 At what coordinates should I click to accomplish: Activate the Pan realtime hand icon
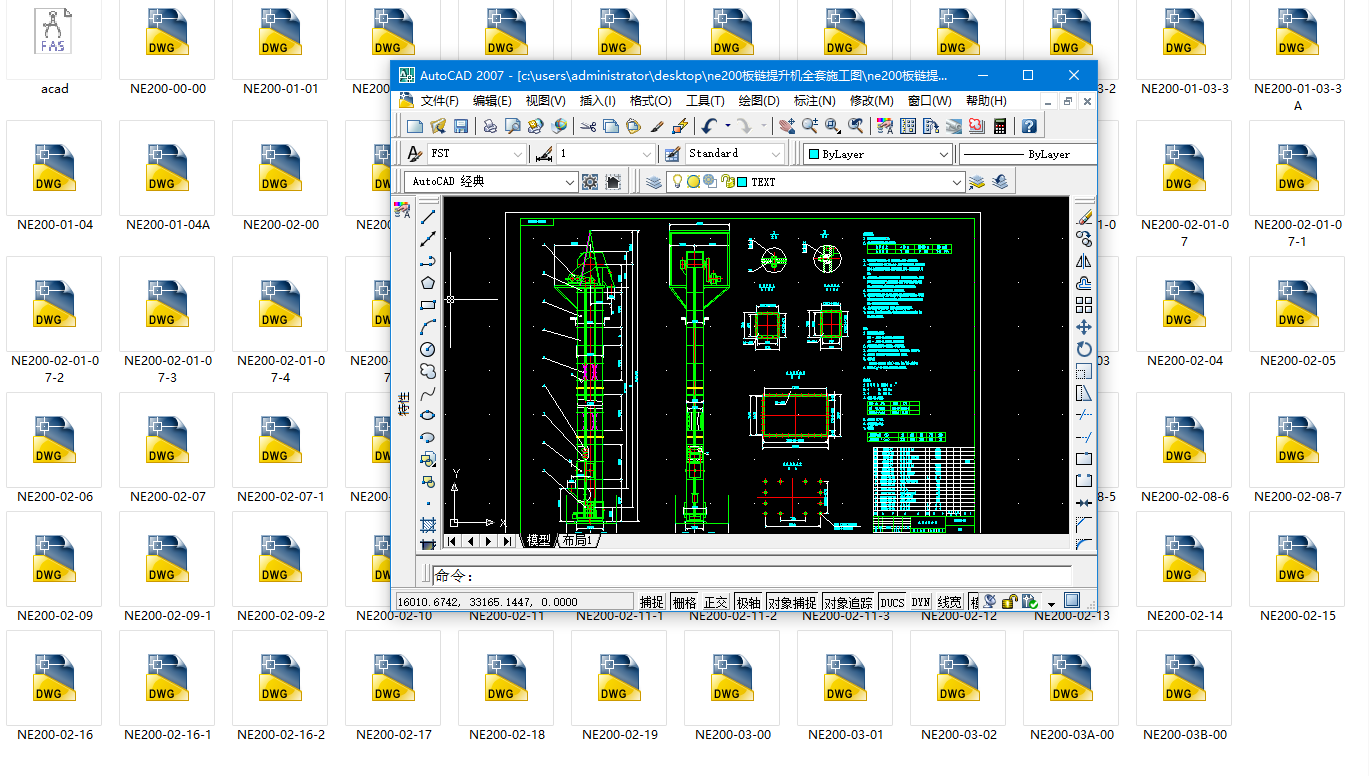click(x=787, y=126)
